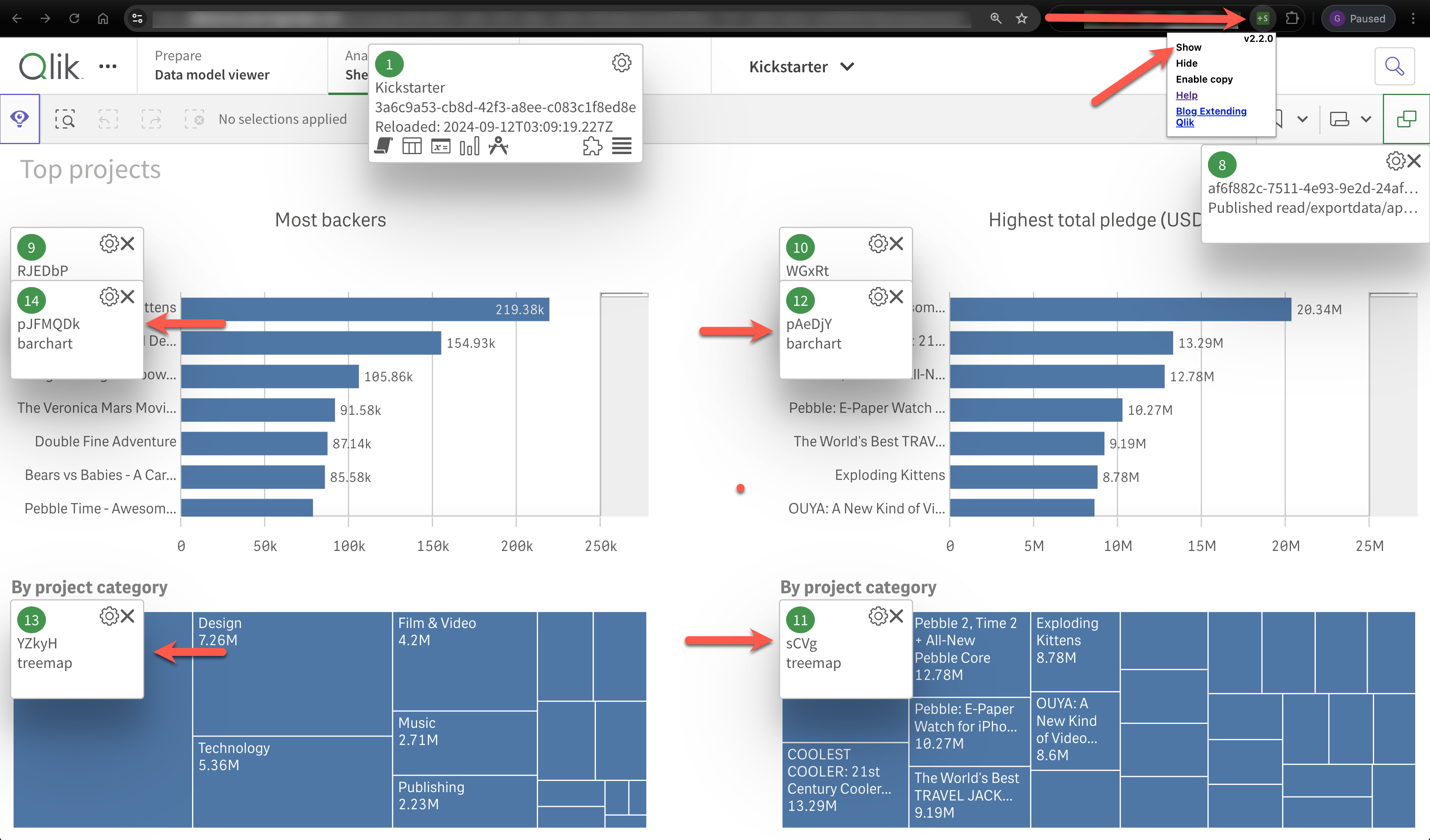Open the script icon in Kickstarter popup
The image size is (1430, 840).
pyautogui.click(x=383, y=147)
